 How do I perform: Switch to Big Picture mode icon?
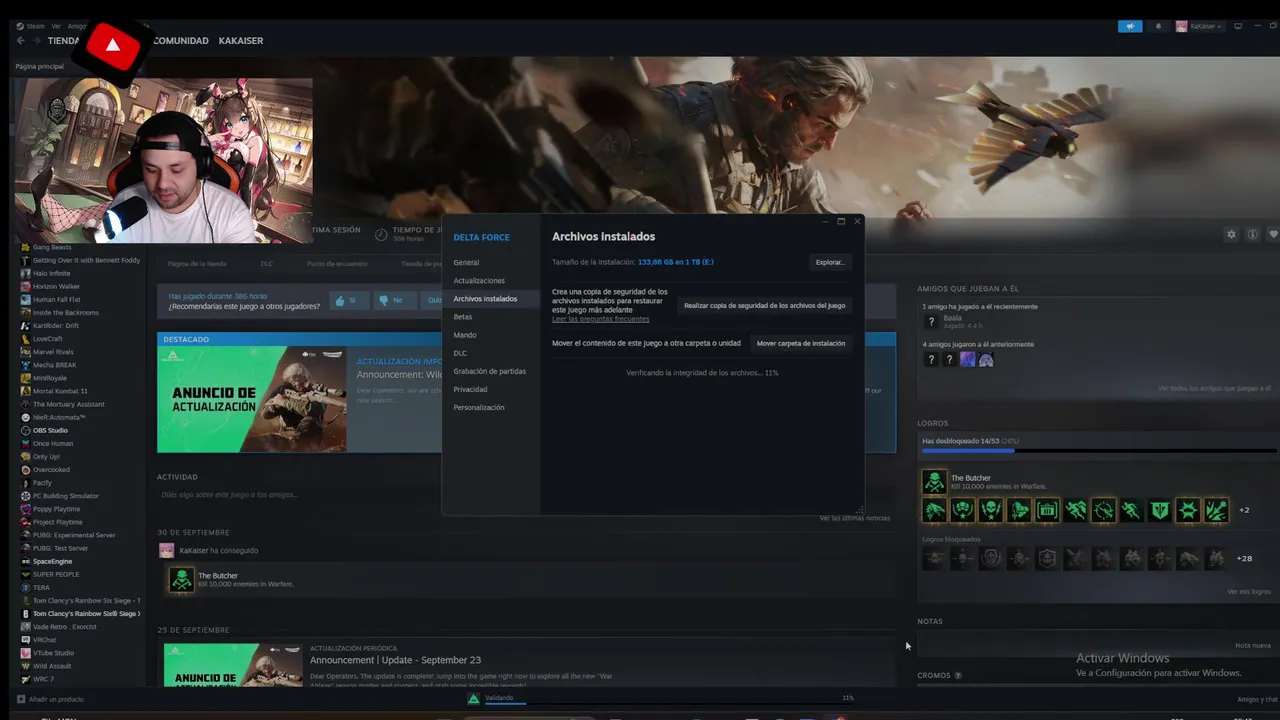1238,26
